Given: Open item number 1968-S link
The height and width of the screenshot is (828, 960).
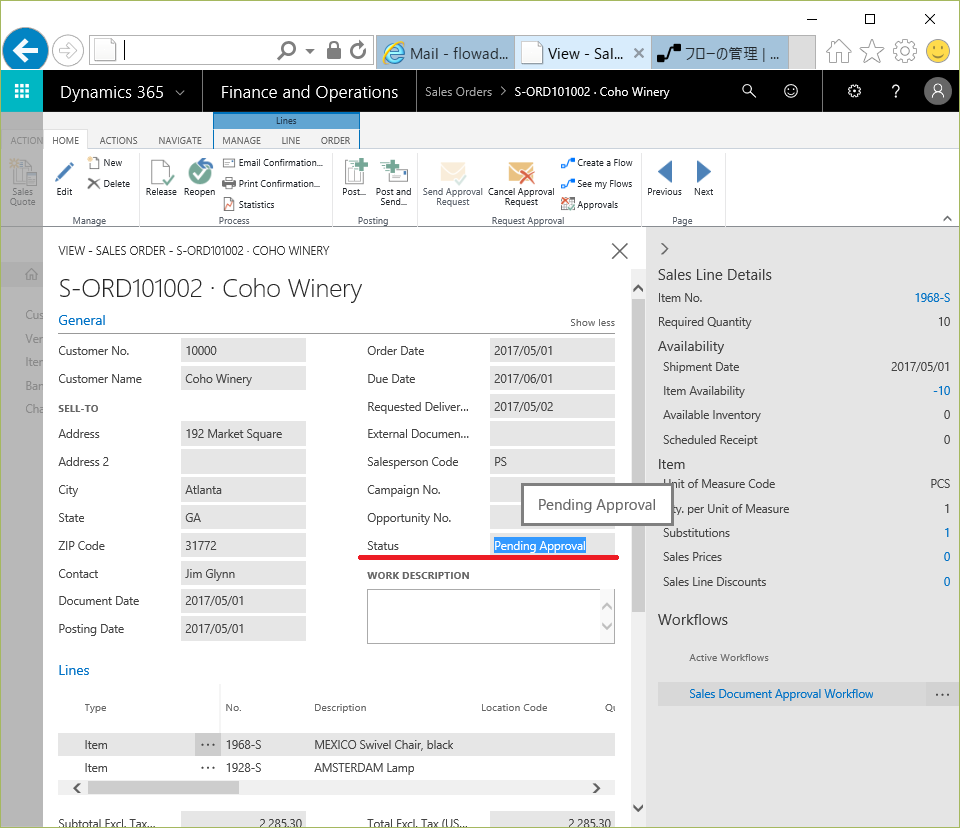Looking at the screenshot, I should click(932, 298).
